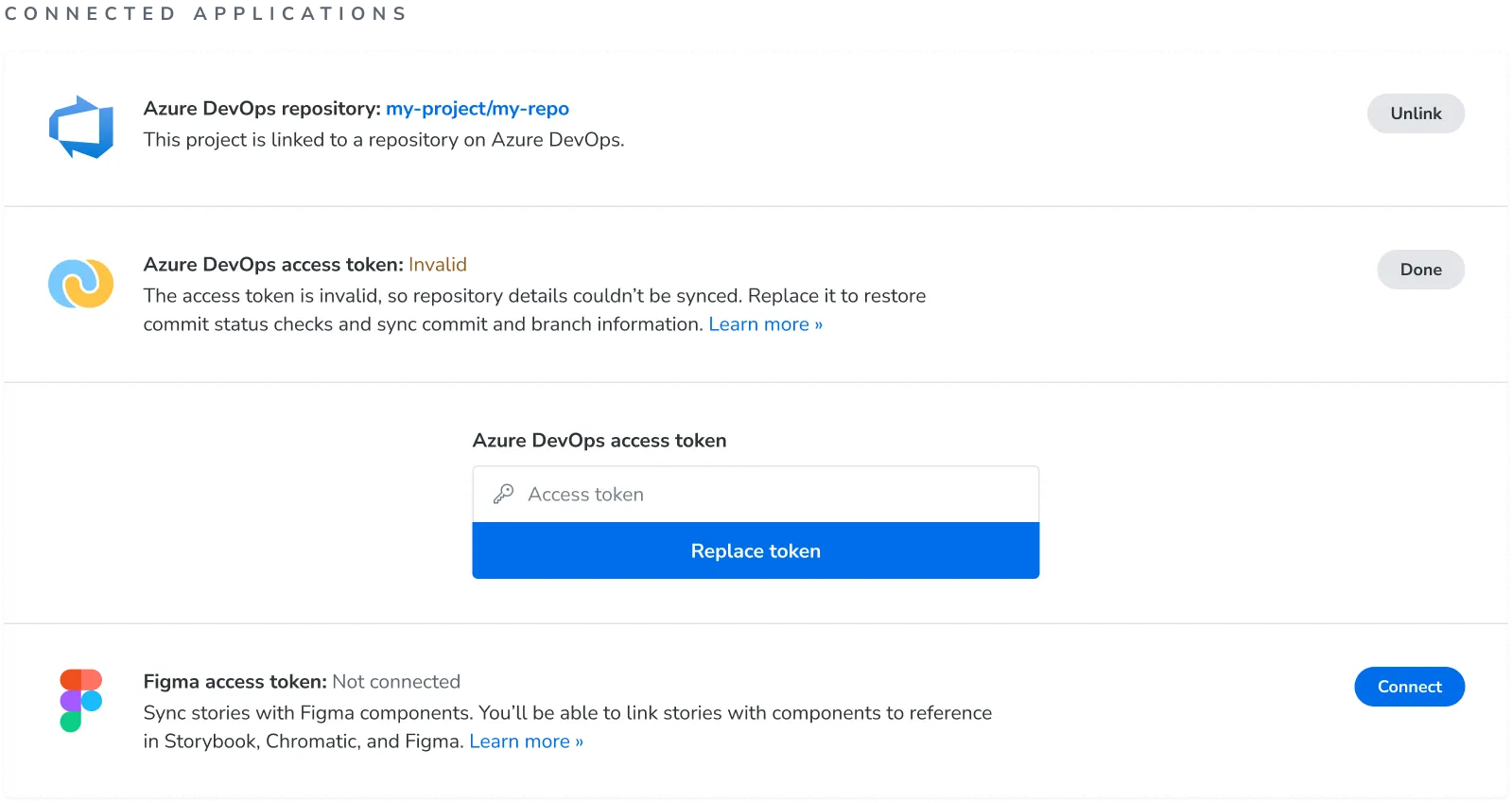Viewport: 1512px width, 803px height.
Task: Focus the Access token input field
Action: tap(756, 494)
